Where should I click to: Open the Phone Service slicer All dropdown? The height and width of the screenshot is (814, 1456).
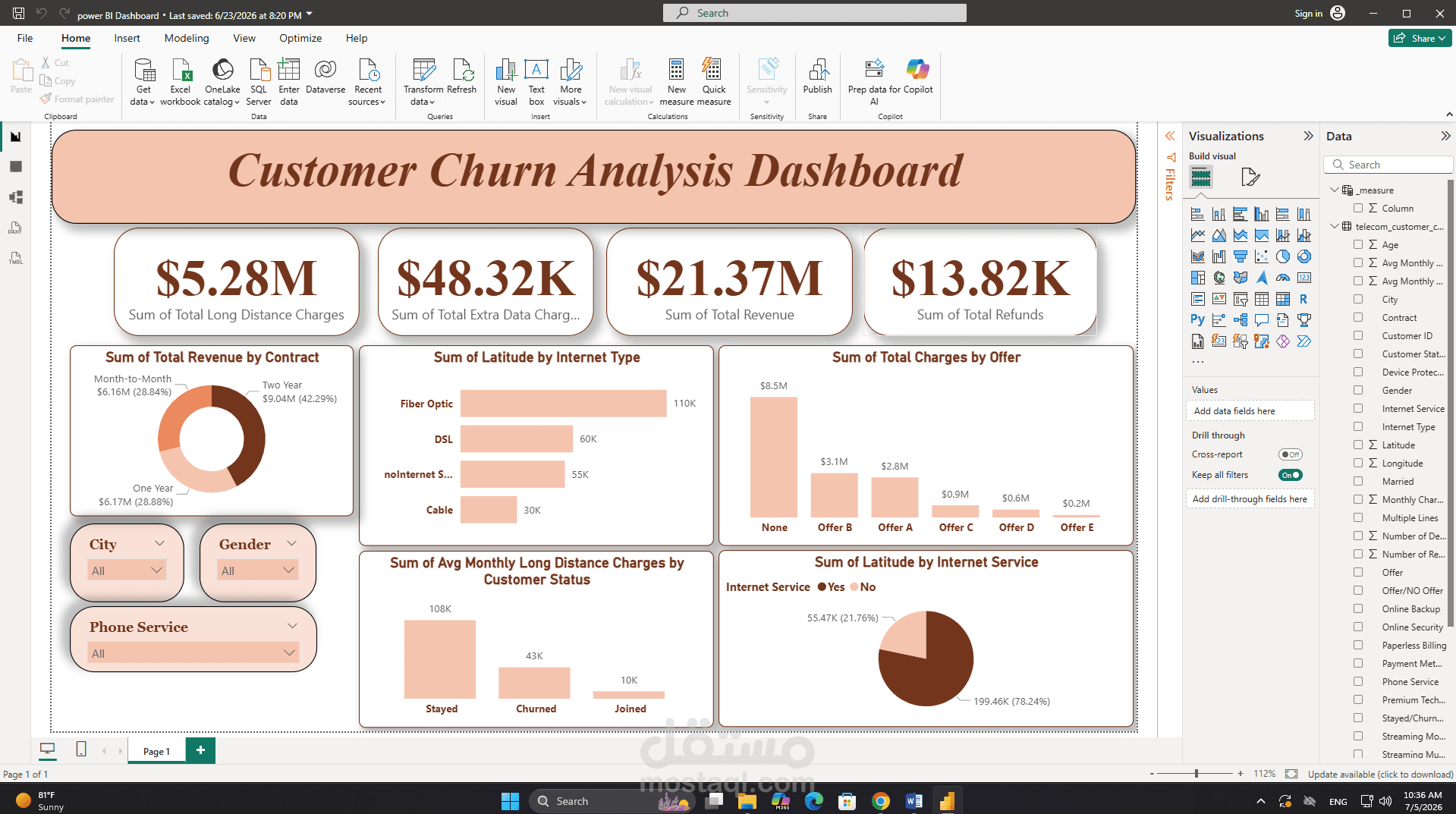pyautogui.click(x=193, y=653)
